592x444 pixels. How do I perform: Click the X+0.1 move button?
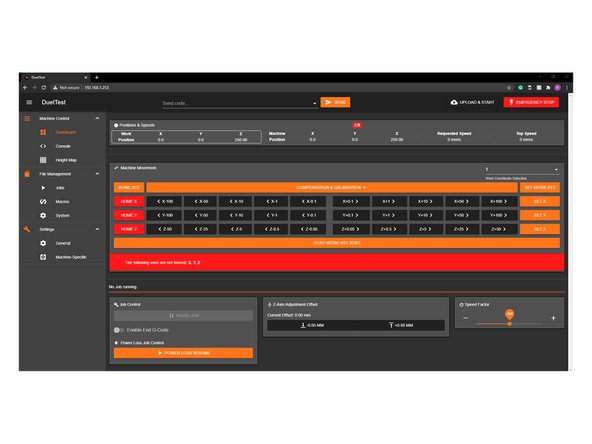point(350,202)
